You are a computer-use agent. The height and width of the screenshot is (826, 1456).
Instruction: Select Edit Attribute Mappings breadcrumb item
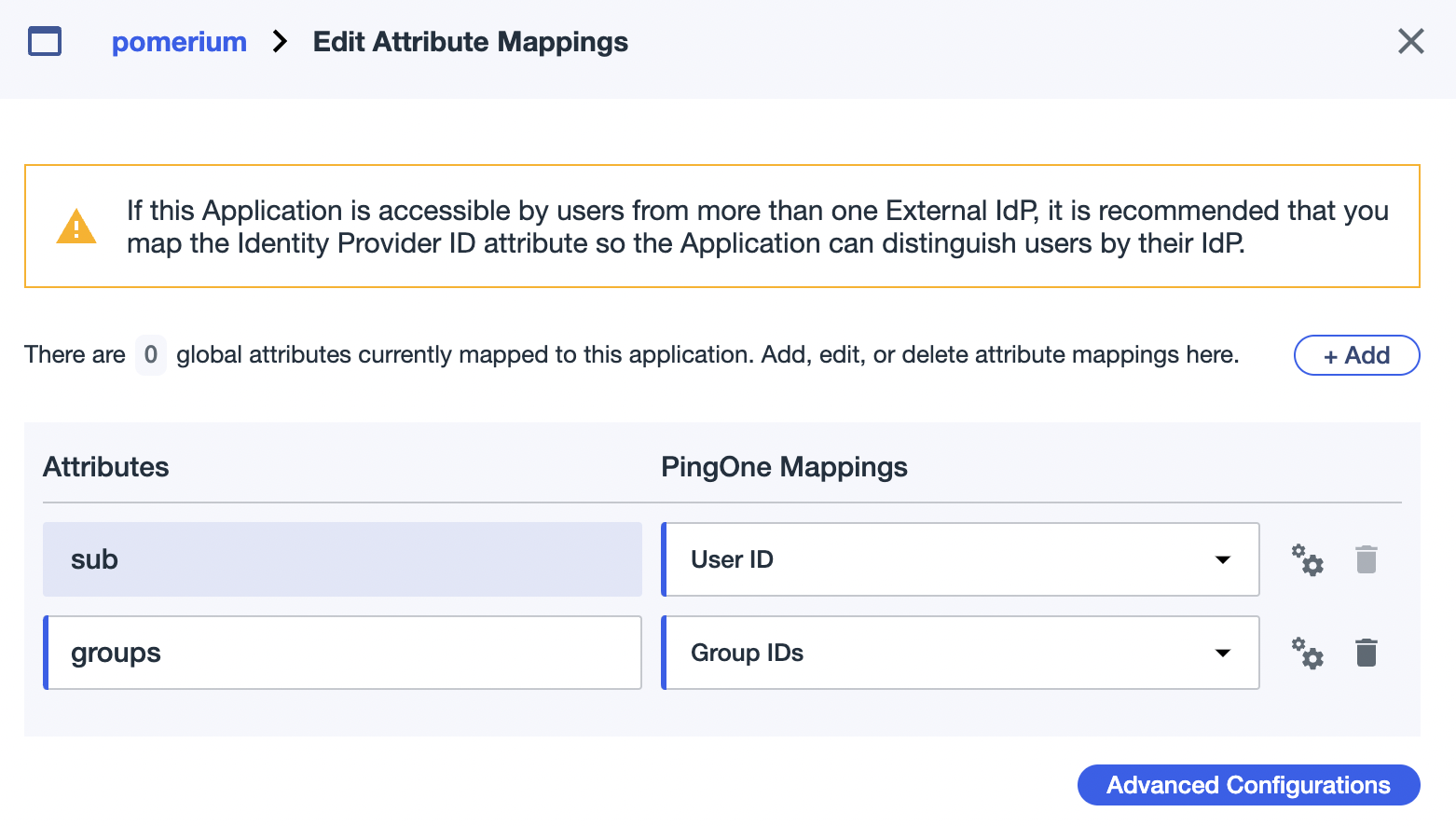(x=470, y=41)
